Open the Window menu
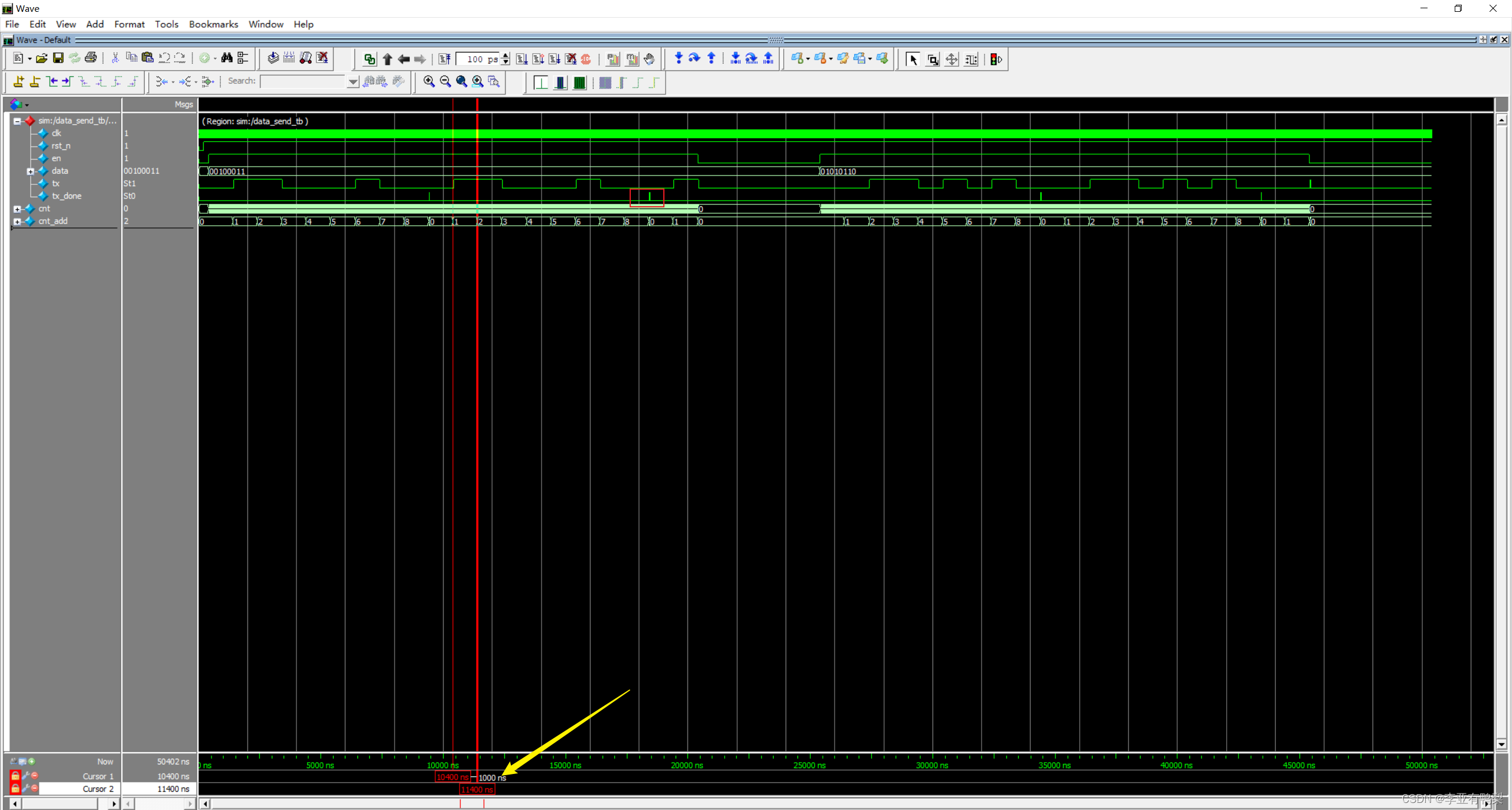Image resolution: width=1512 pixels, height=810 pixels. tap(266, 24)
